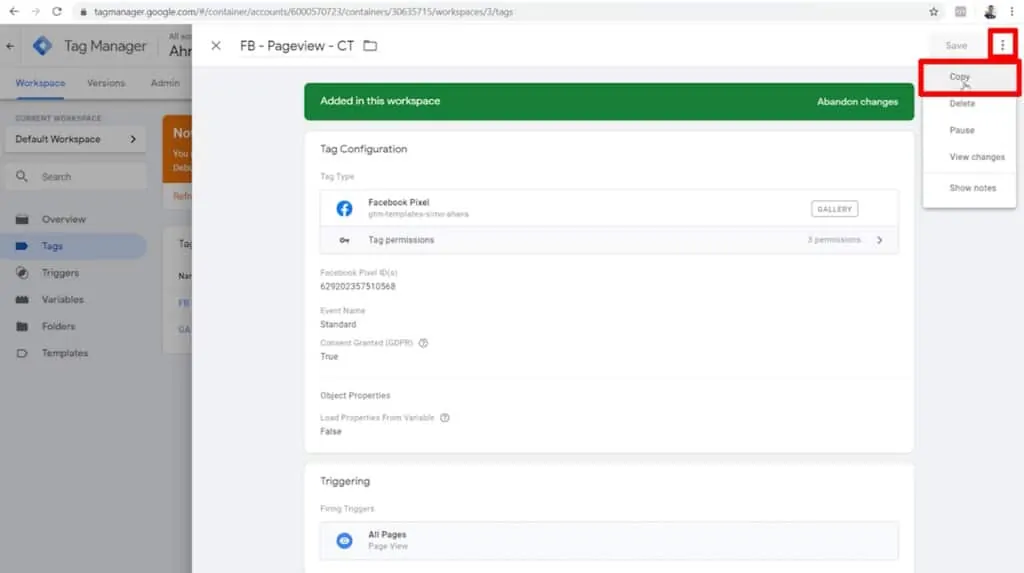This screenshot has width=1024, height=573.
Task: Choose Delete from the dropdown menu
Action: pos(969,104)
